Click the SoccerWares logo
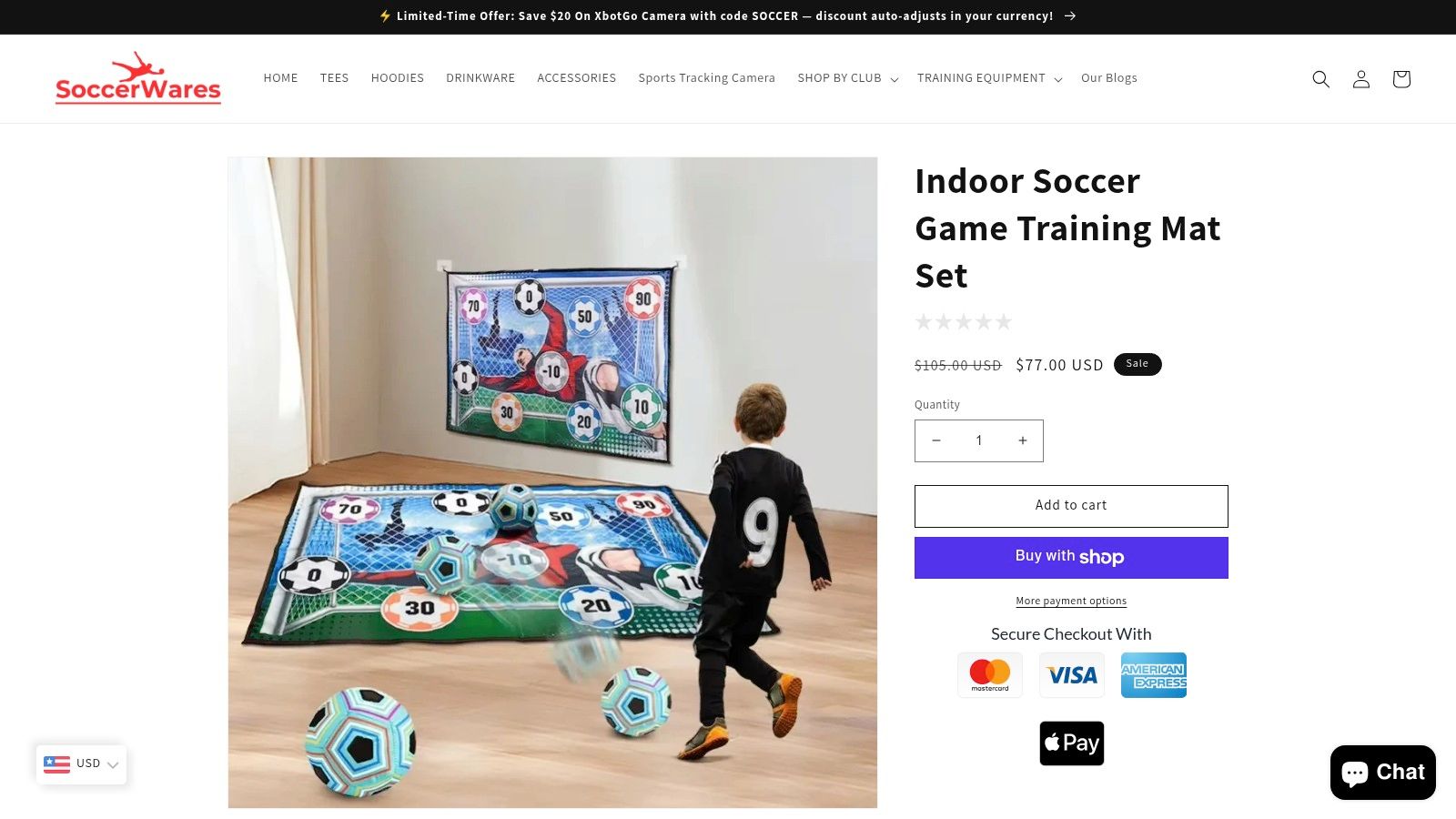 138,78
